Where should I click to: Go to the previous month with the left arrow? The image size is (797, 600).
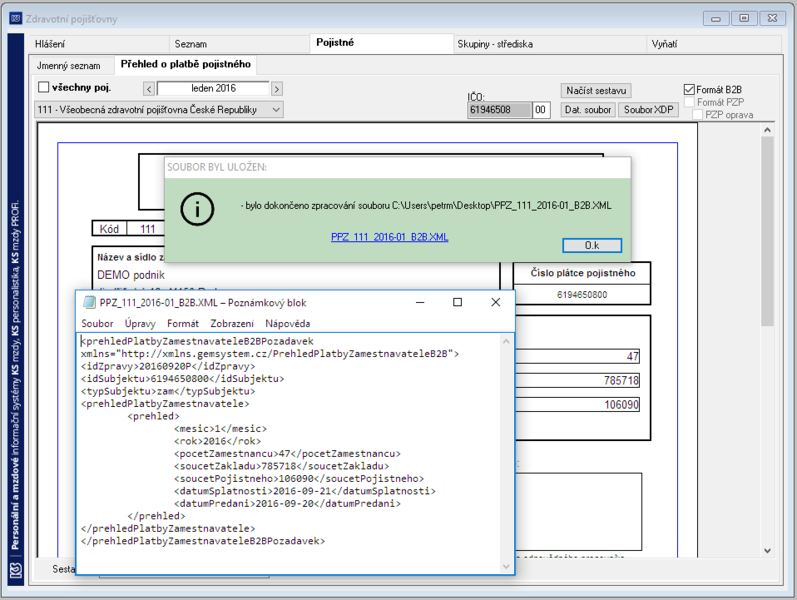tap(149, 89)
